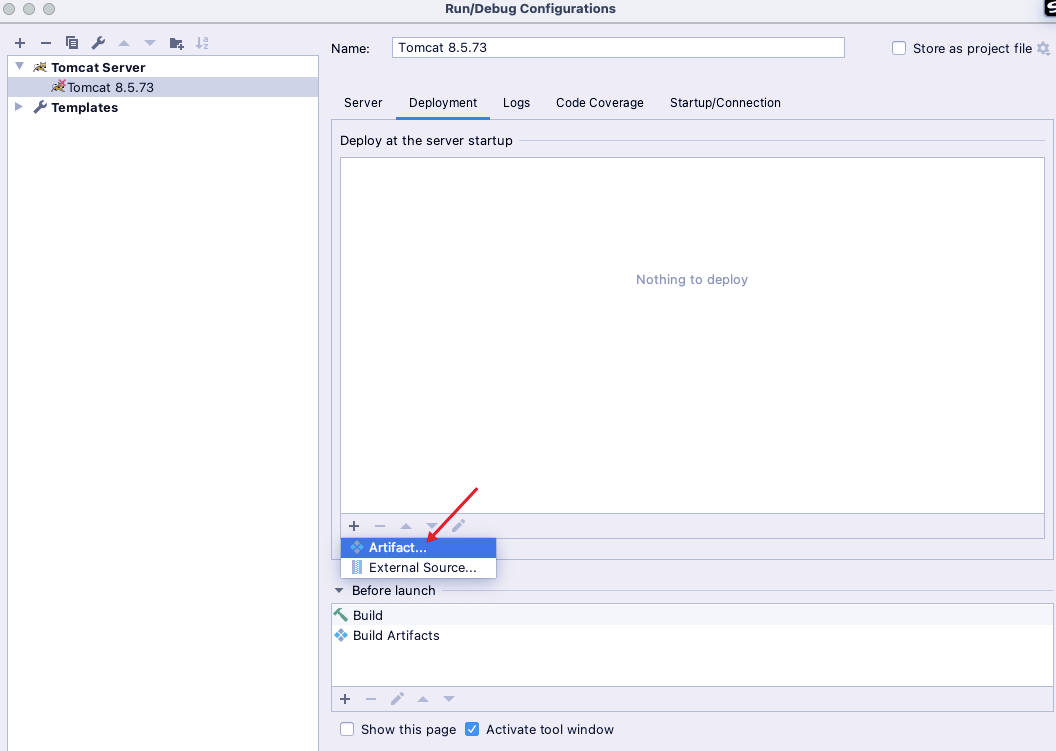Remove Before launch task with minus
The height and width of the screenshot is (751, 1056).
(371, 699)
